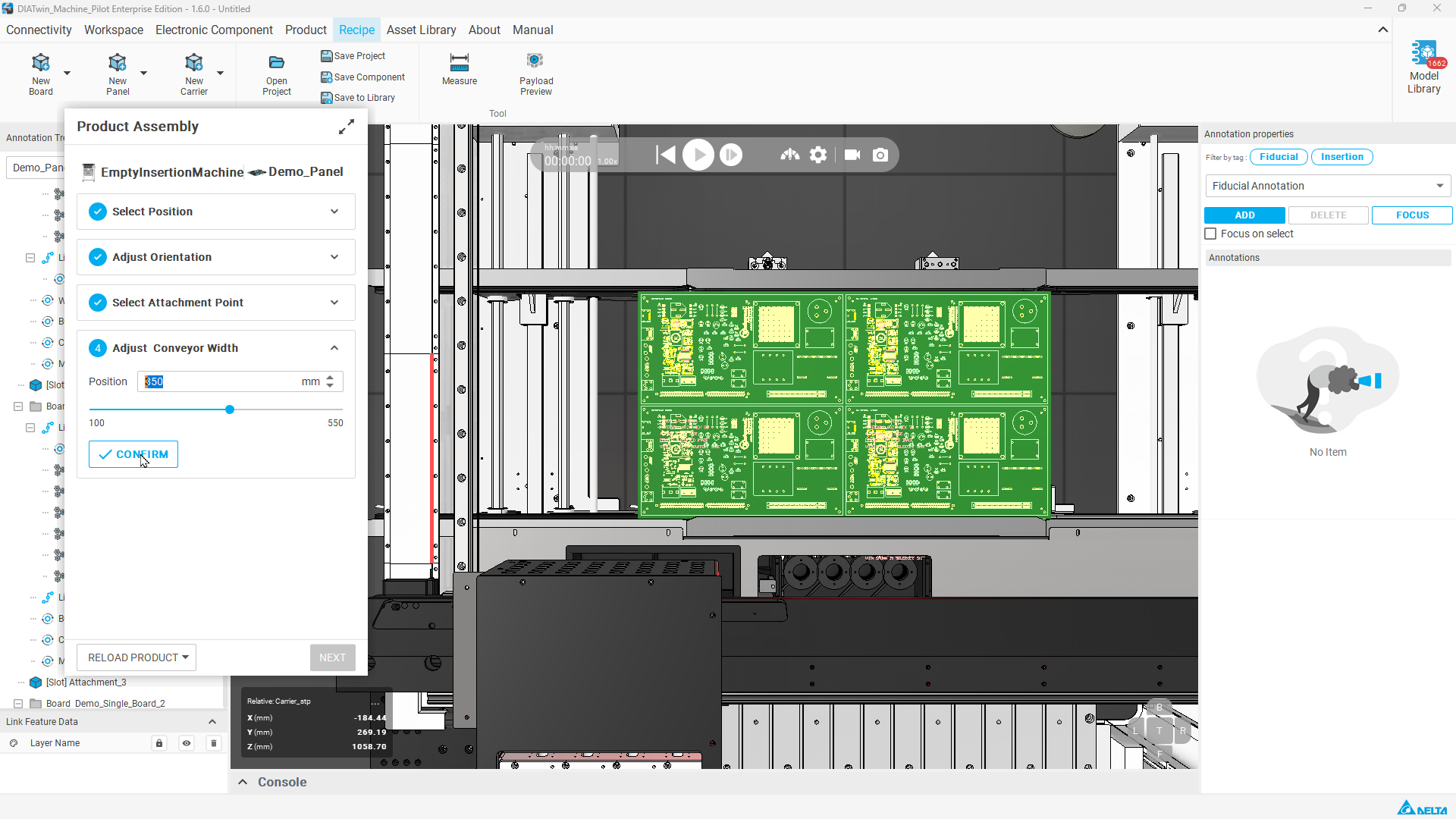1456x819 pixels.
Task: Rewind simulation to the start
Action: 666,155
